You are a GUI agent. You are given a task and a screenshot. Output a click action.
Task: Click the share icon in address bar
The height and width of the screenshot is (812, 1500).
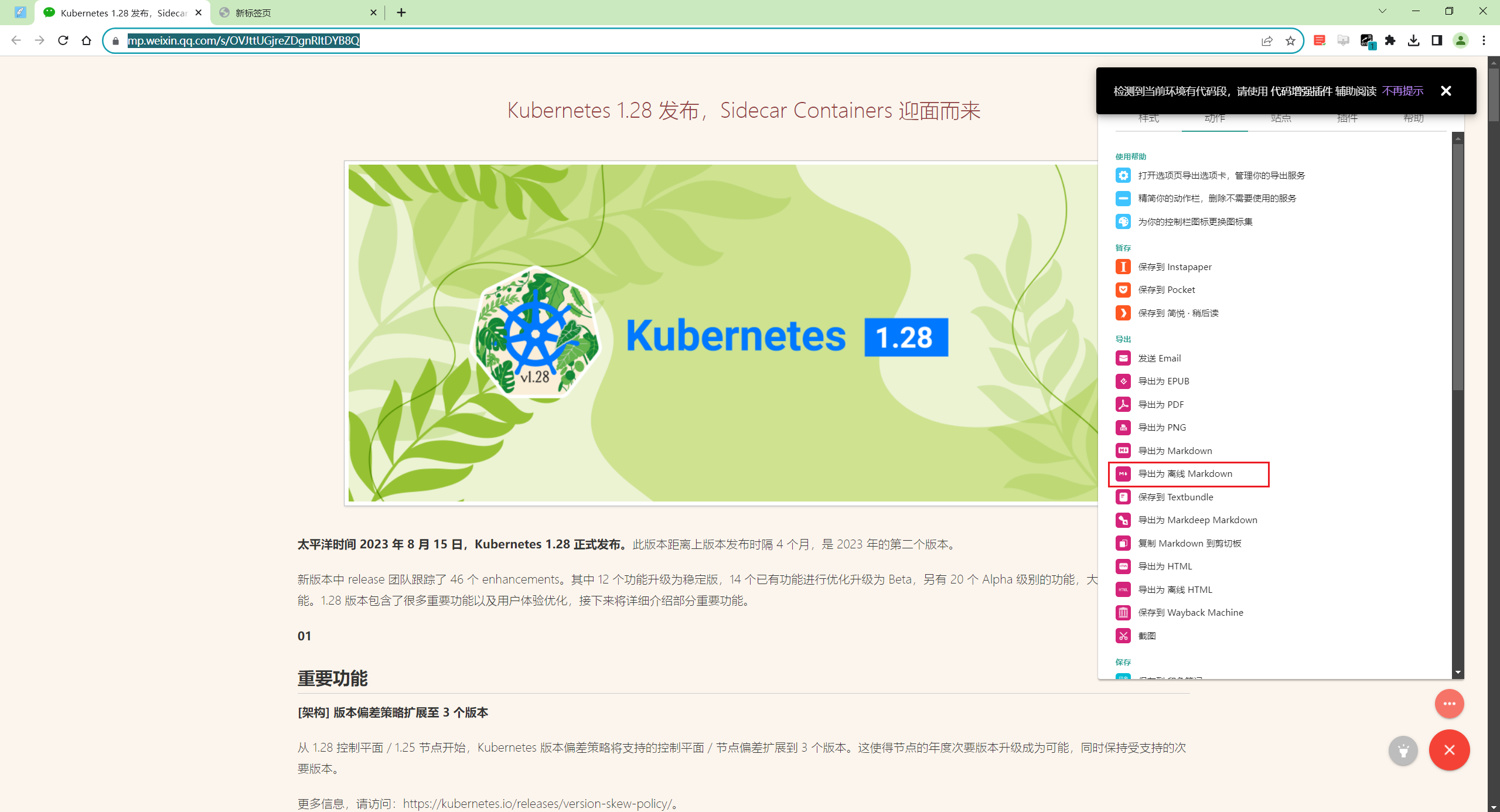tap(1267, 40)
